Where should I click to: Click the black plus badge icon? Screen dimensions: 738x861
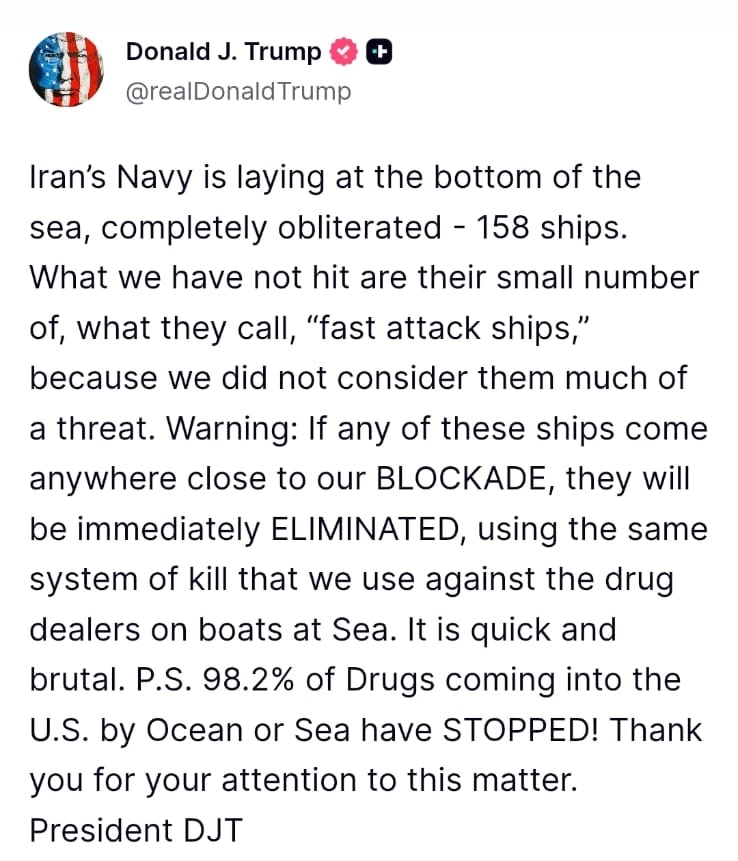[379, 52]
